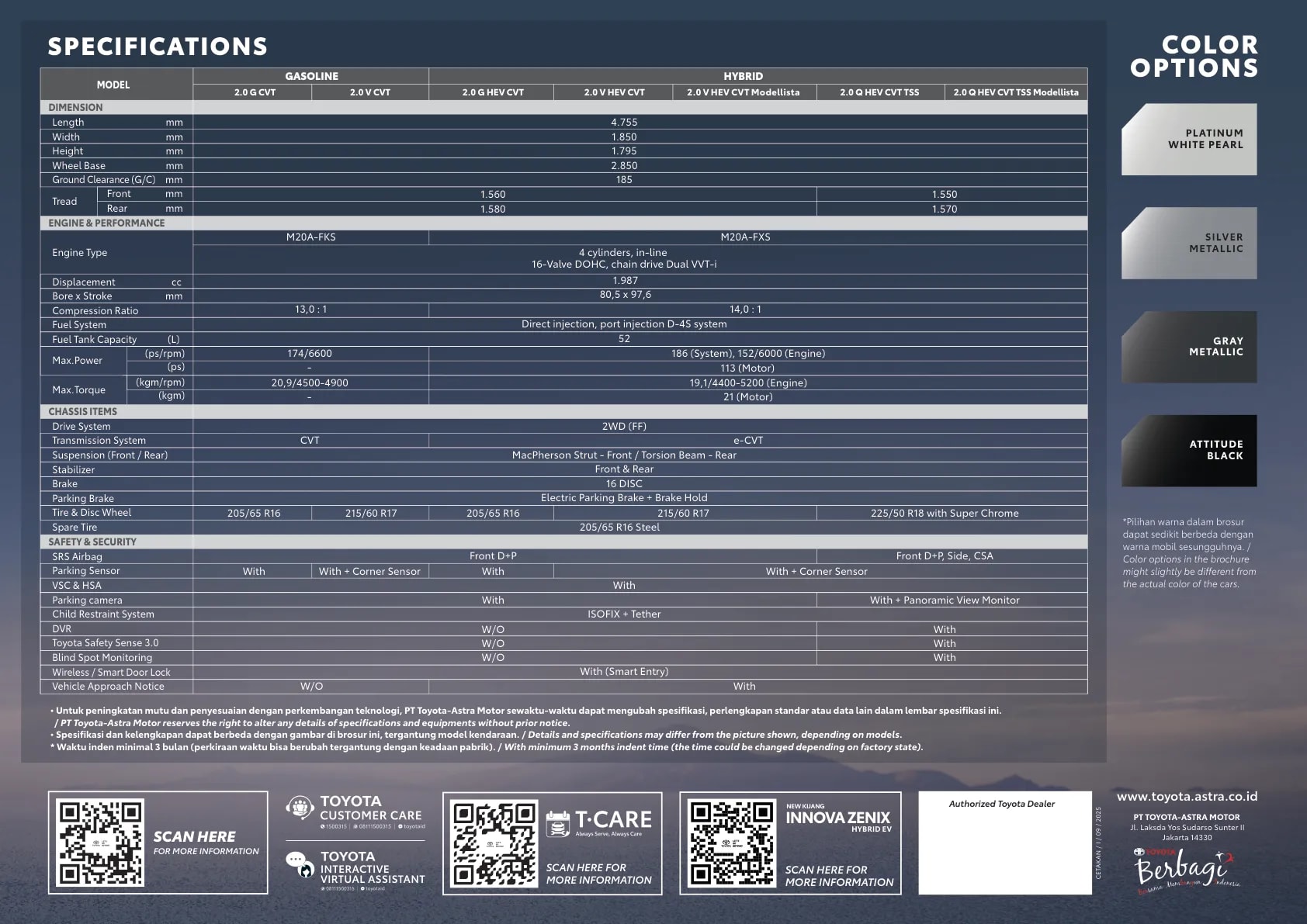The image size is (1307, 924).
Task: Click the Toyota Customer Care headset icon
Action: pos(300,808)
